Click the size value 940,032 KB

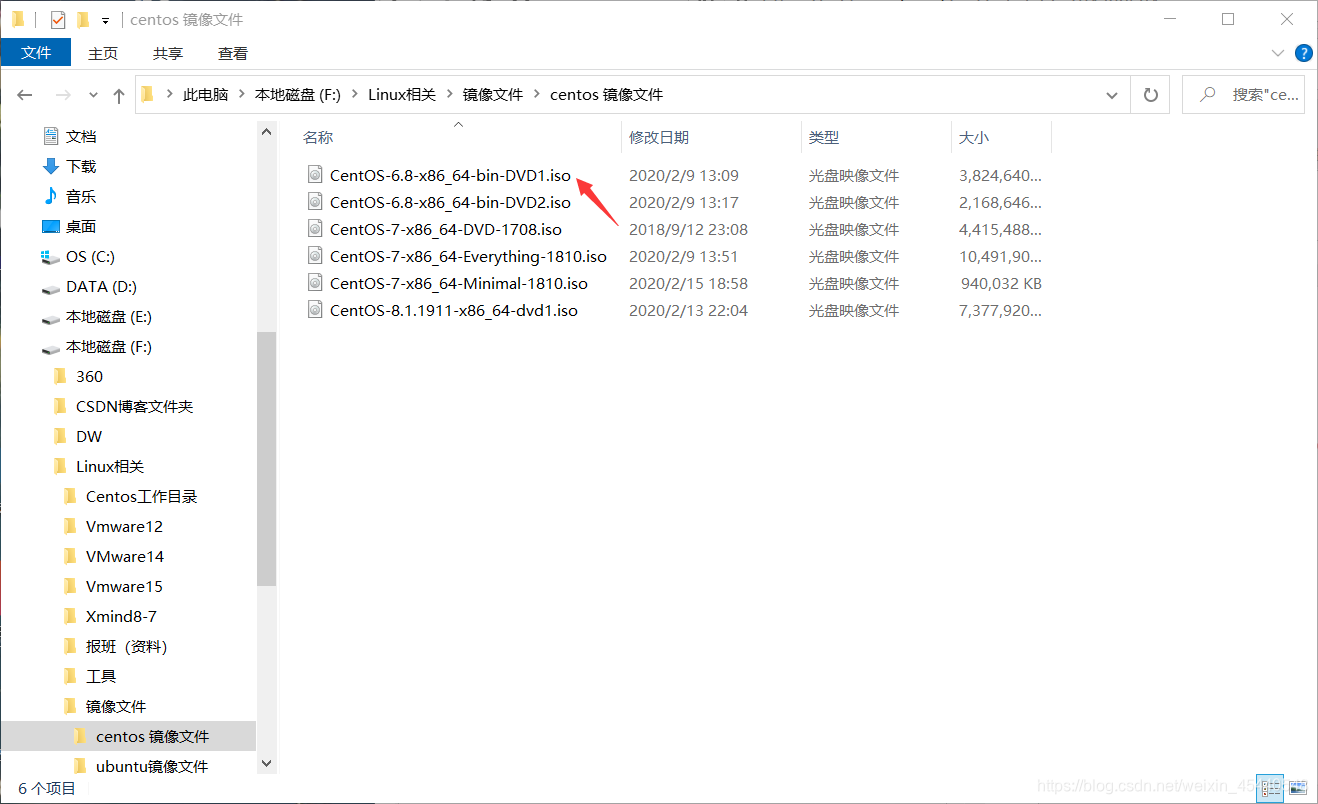pos(1001,284)
